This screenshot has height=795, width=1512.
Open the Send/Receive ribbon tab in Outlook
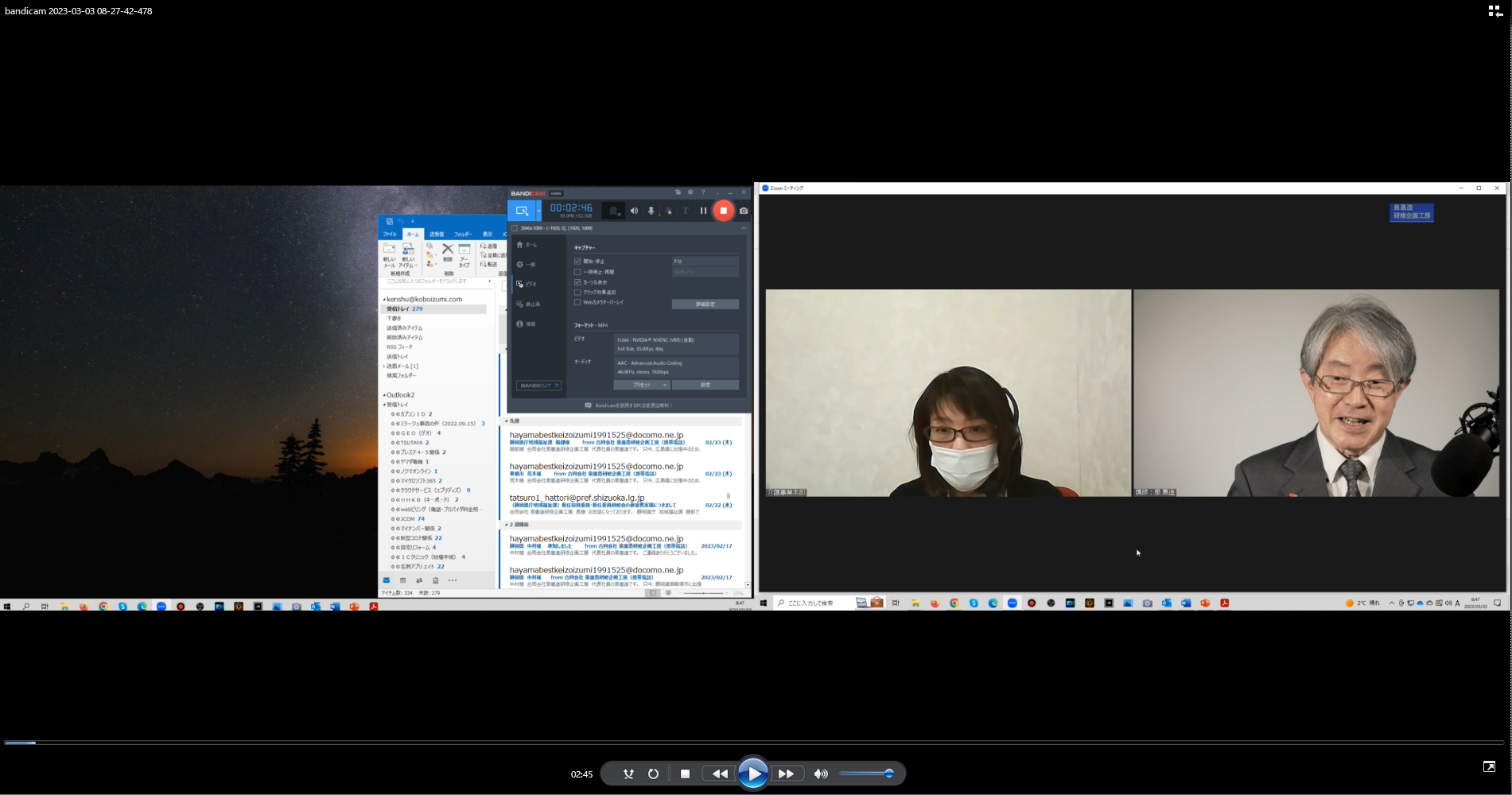437,235
